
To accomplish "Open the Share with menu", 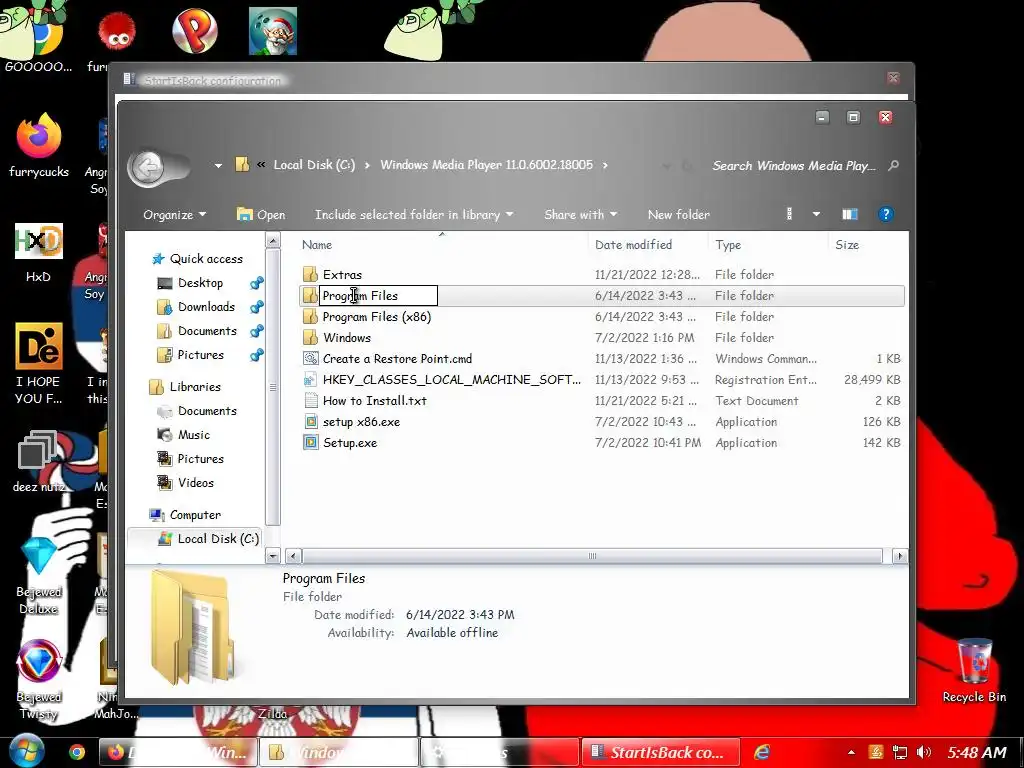I will pyautogui.click(x=581, y=215).
